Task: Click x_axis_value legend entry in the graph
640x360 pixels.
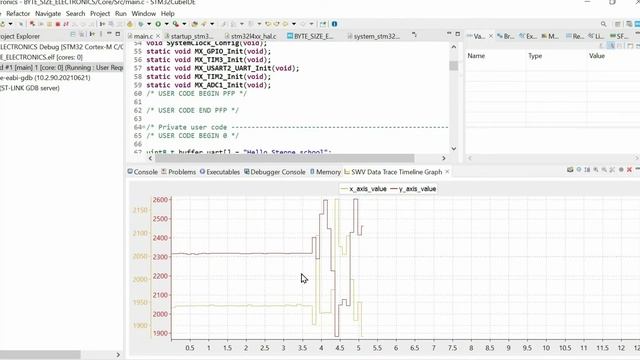Action: point(364,189)
